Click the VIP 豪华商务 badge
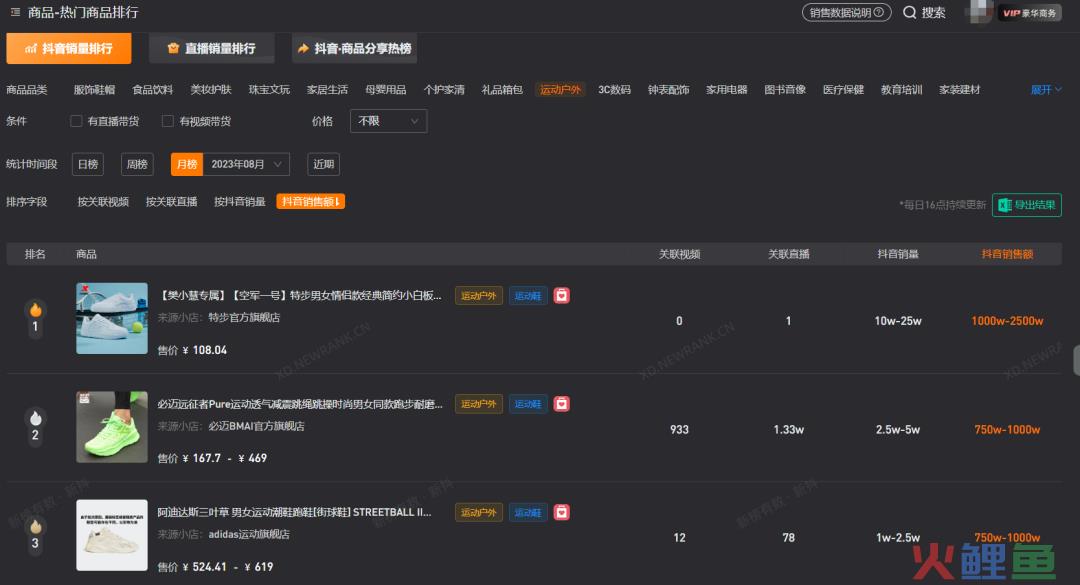This screenshot has height=585, width=1080. [1030, 12]
